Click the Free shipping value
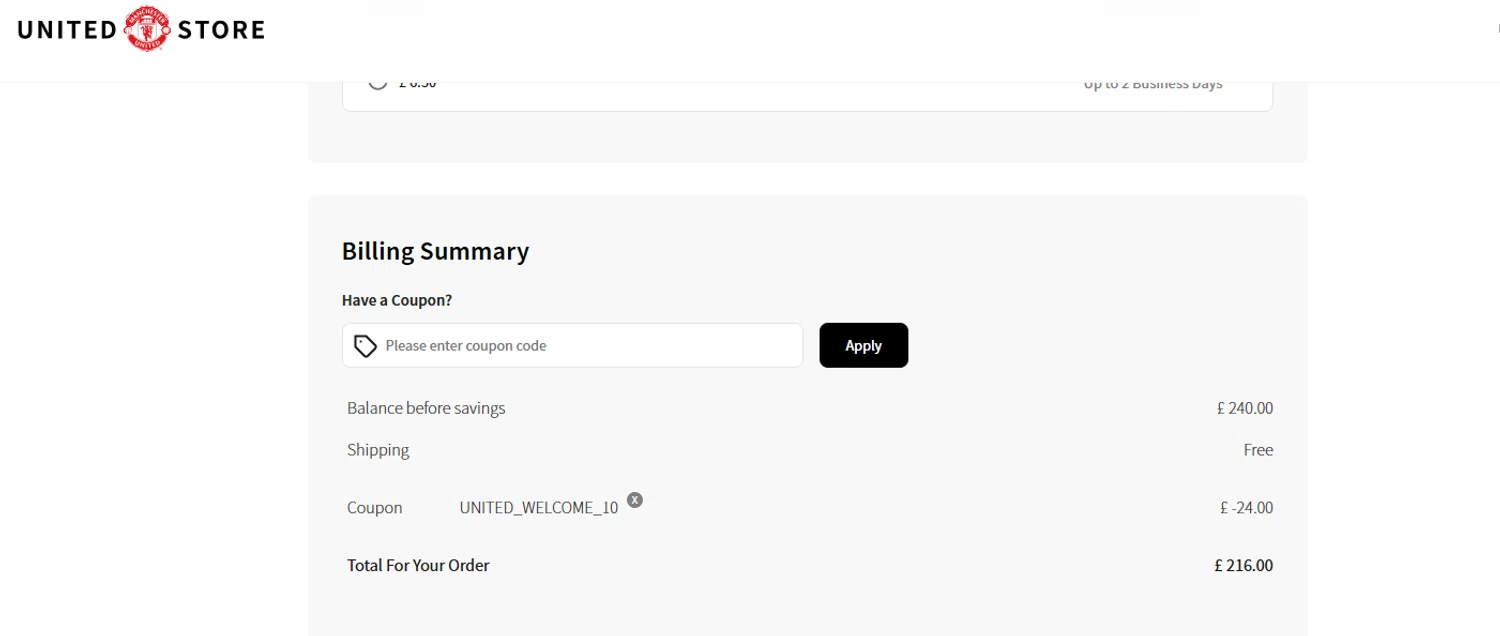 (1258, 450)
